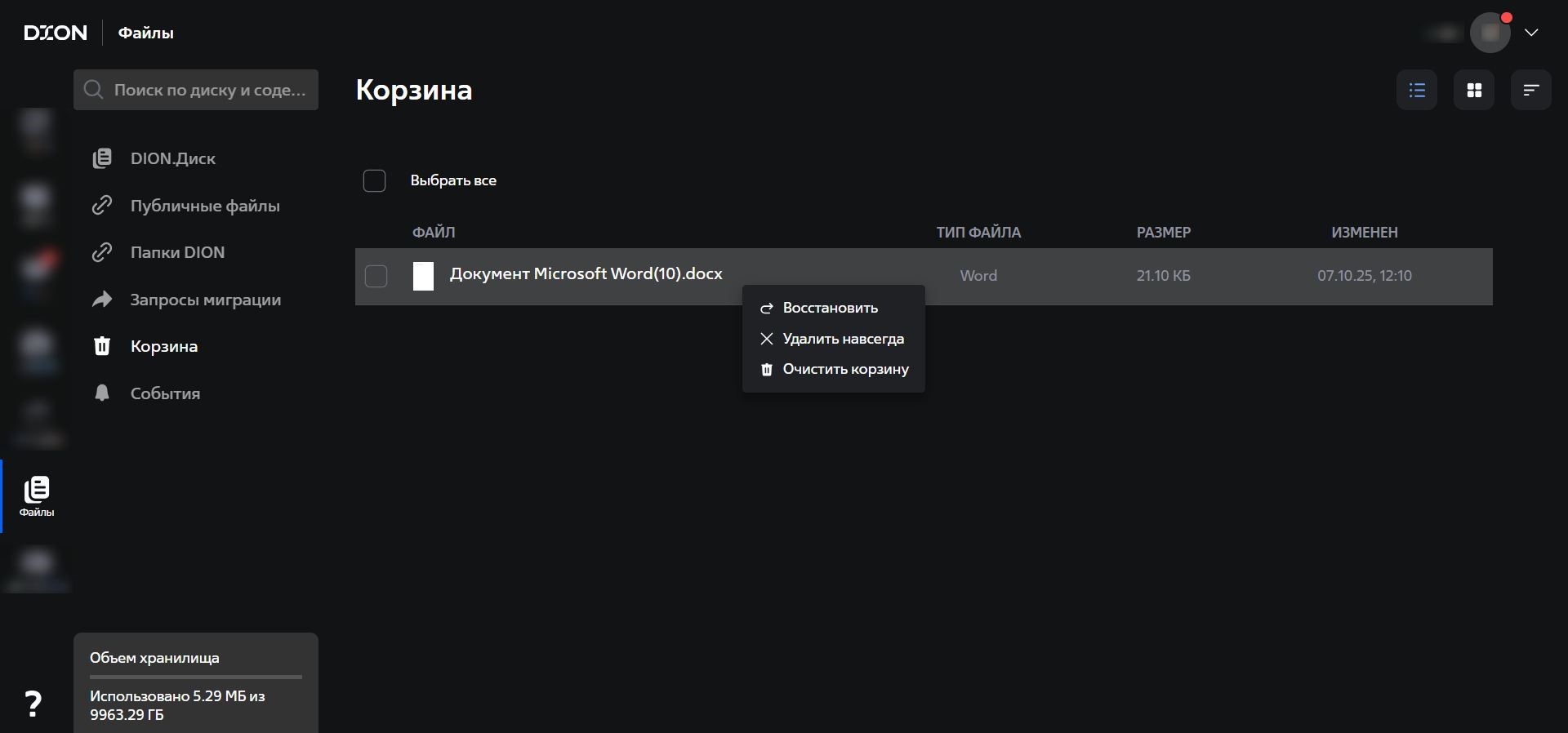Switch to list view layout
The image size is (1568, 733).
(1417, 90)
